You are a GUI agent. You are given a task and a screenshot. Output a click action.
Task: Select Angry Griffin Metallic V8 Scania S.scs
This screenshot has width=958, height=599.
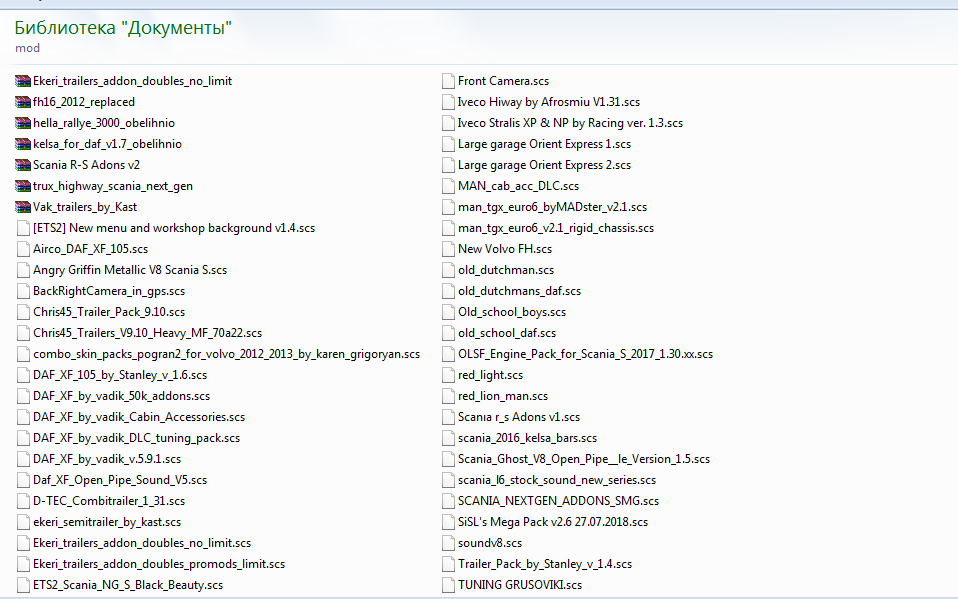129,270
